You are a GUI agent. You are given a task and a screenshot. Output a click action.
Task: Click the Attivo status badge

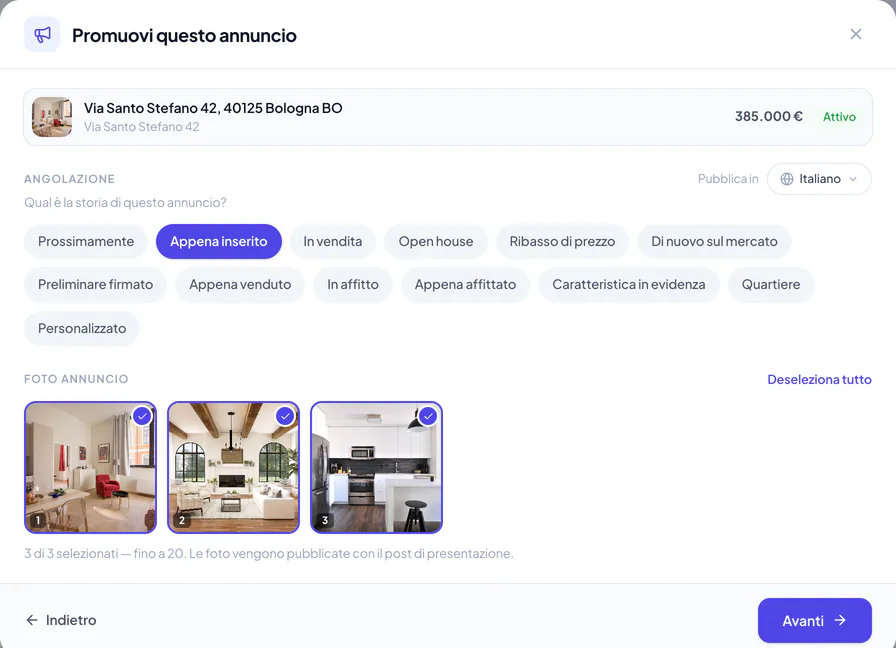pyautogui.click(x=839, y=117)
